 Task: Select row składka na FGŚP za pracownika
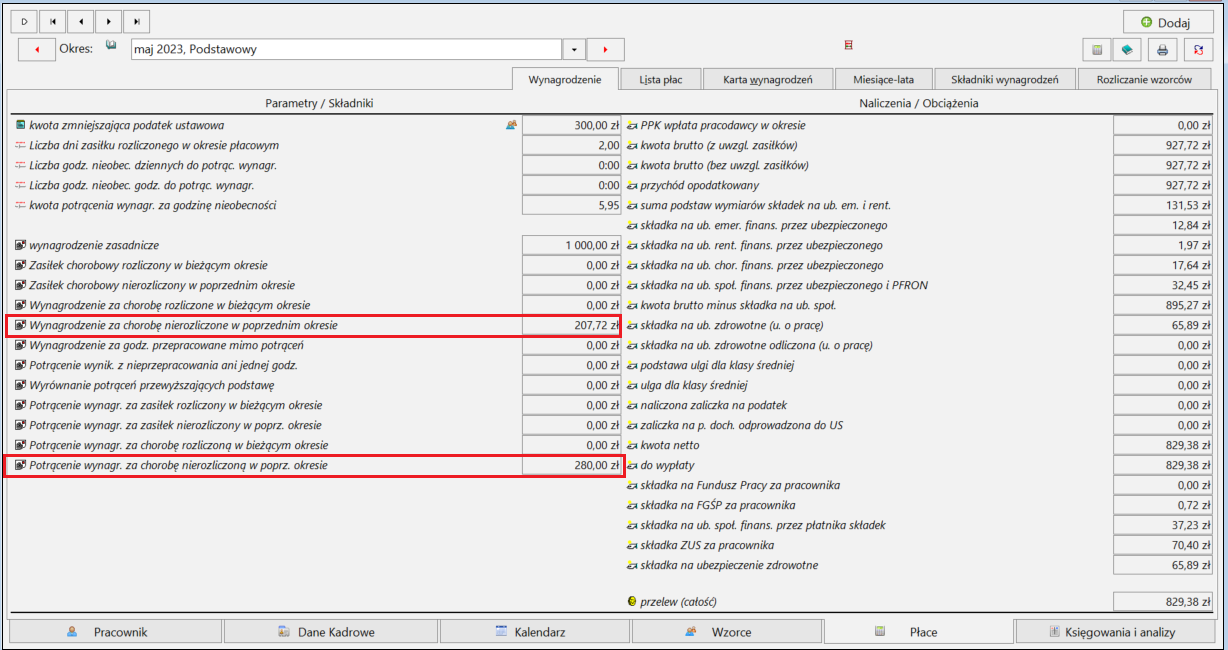(x=919, y=505)
